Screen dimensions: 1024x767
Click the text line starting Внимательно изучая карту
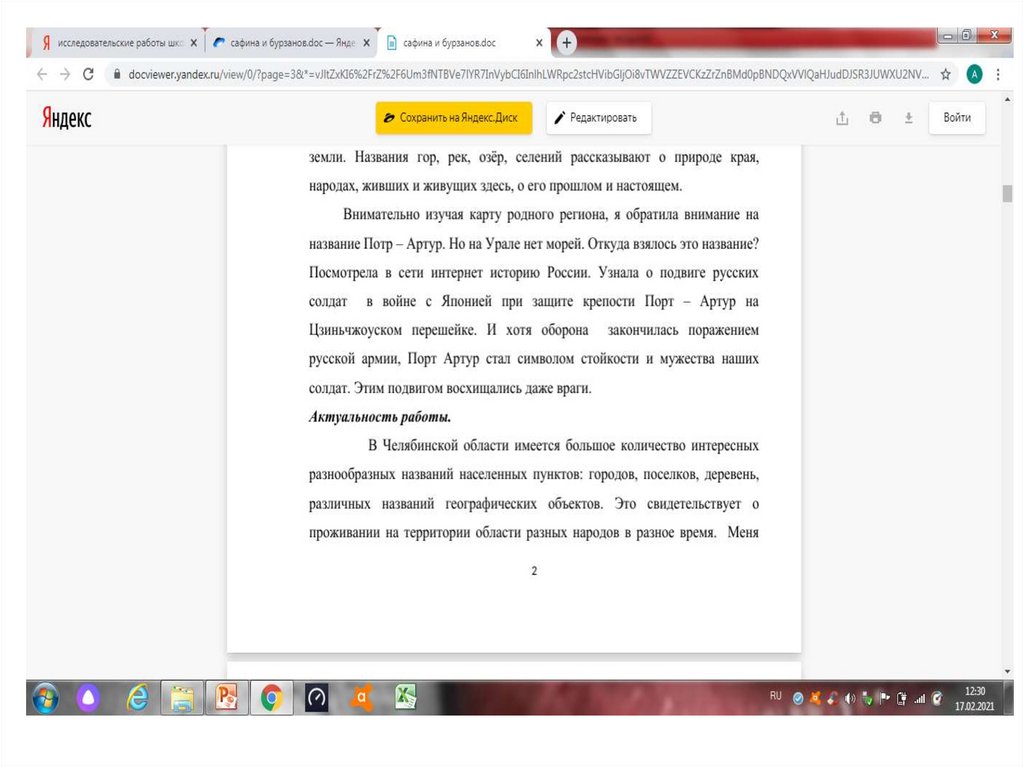551,215
